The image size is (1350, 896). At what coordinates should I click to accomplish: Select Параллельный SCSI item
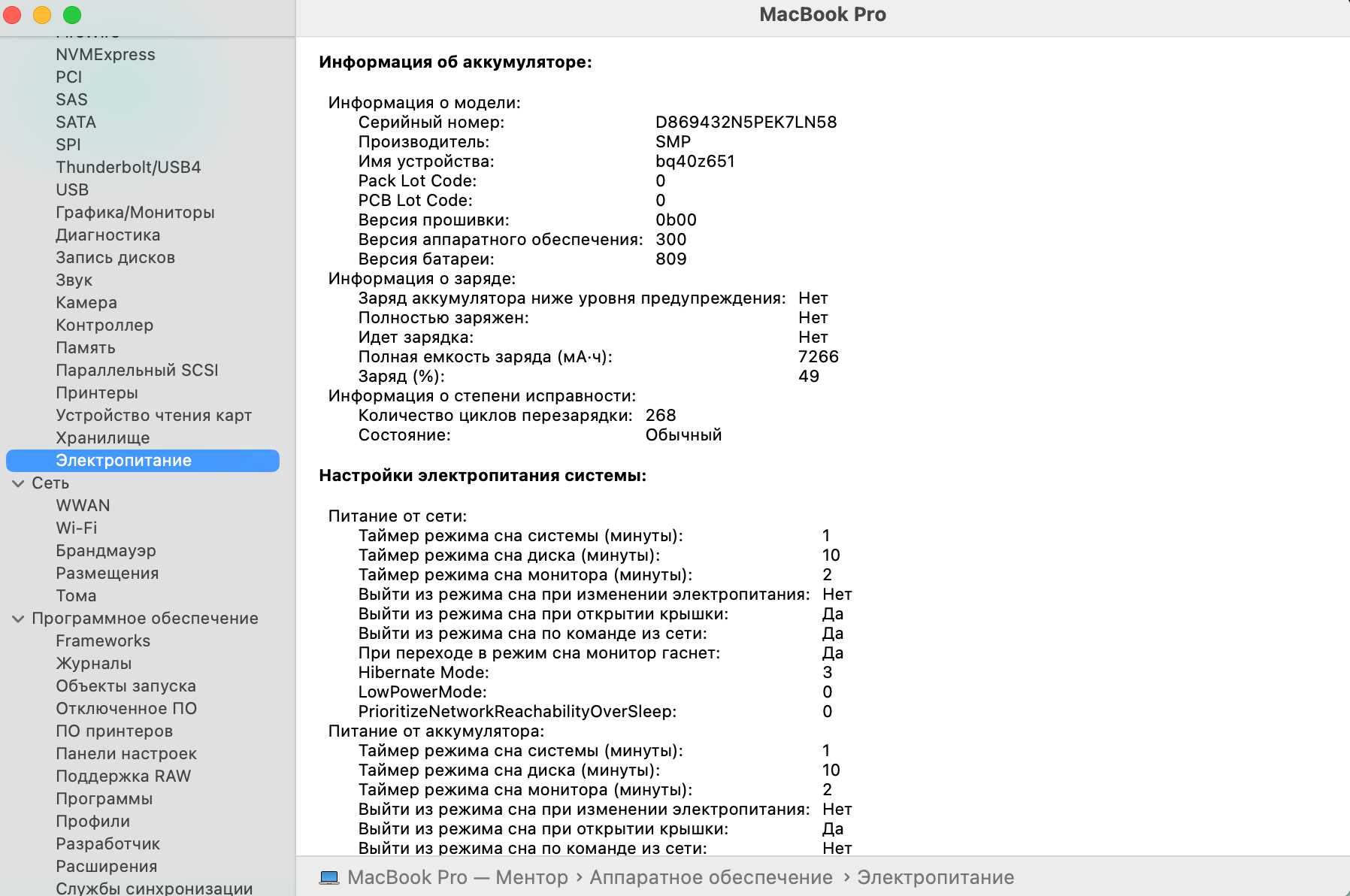(x=137, y=371)
